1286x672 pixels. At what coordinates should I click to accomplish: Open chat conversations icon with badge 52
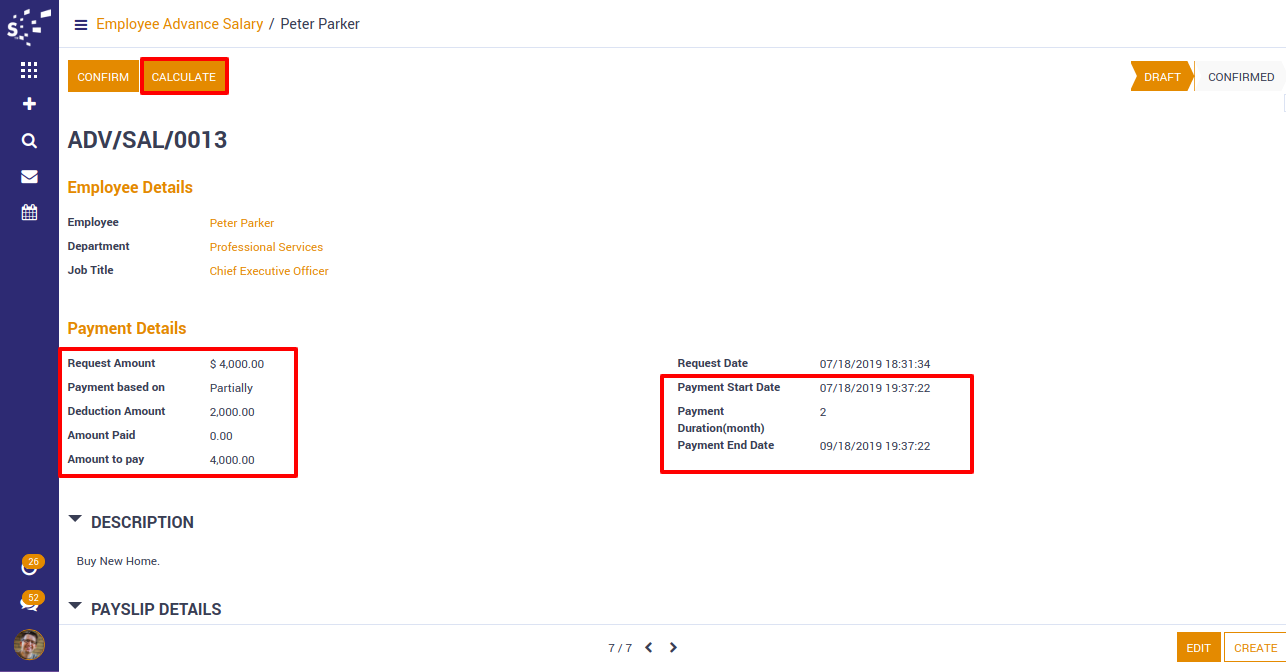(x=29, y=603)
